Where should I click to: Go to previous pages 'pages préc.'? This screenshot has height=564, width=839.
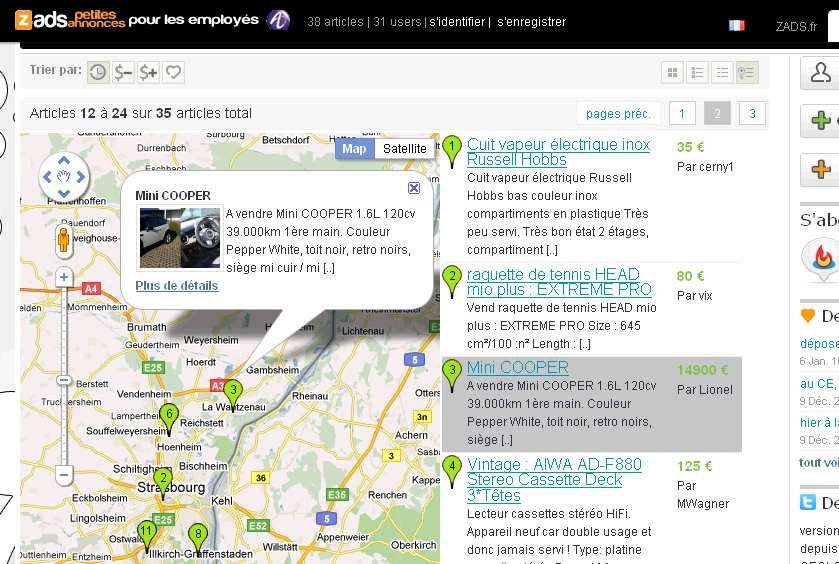tap(619, 113)
